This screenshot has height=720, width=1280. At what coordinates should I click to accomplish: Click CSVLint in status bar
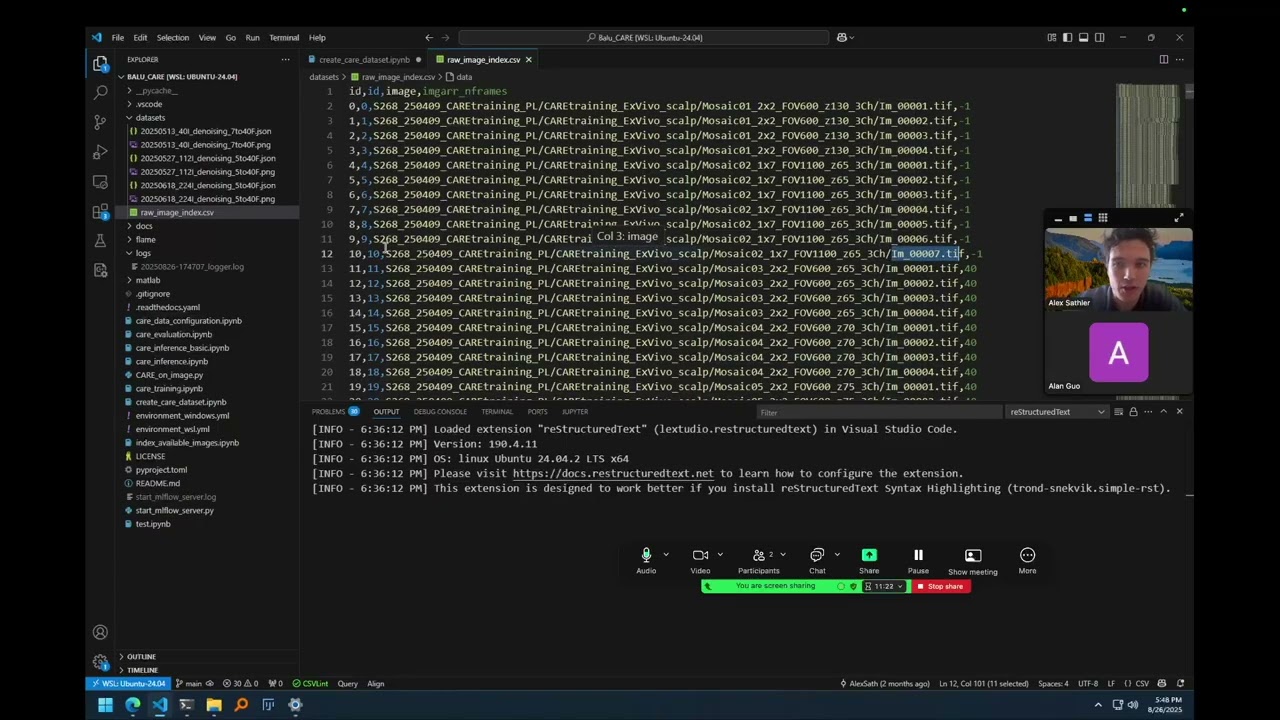tap(310, 684)
